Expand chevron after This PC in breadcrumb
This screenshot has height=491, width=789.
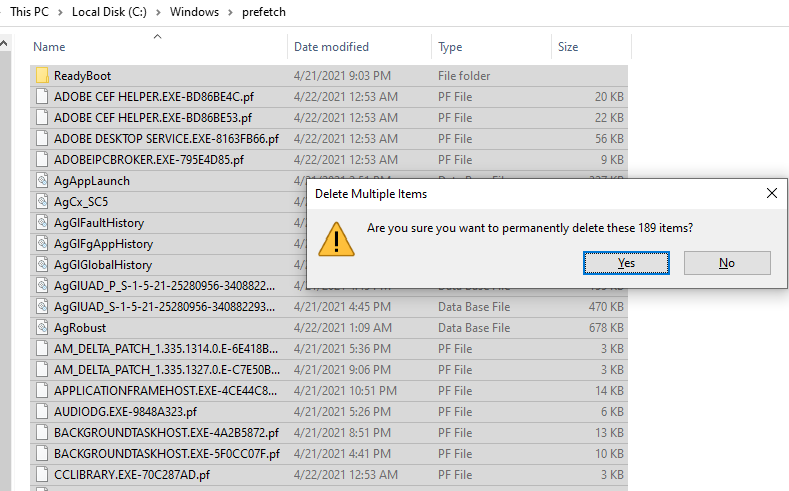[60, 12]
